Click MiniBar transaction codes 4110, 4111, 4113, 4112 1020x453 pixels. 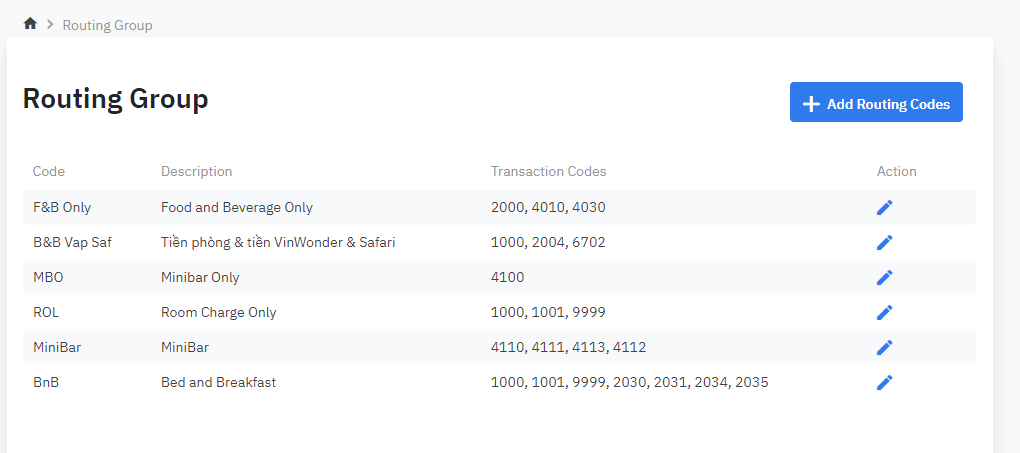tap(568, 347)
